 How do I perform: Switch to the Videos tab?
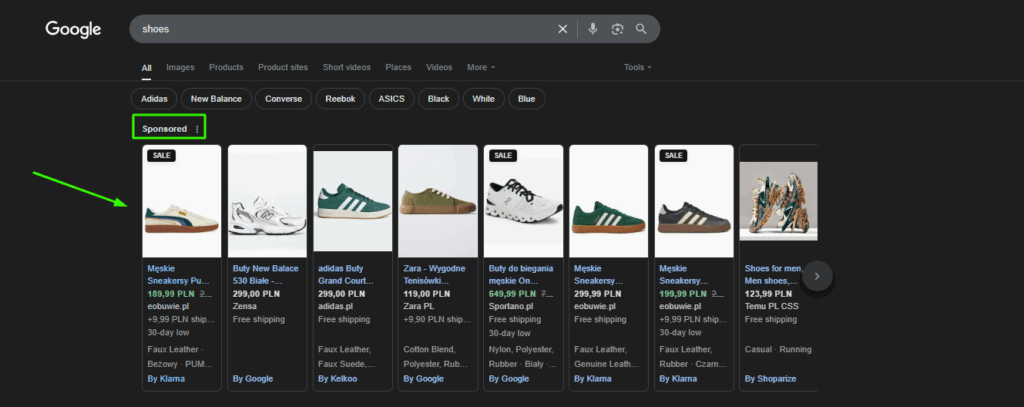tap(439, 67)
